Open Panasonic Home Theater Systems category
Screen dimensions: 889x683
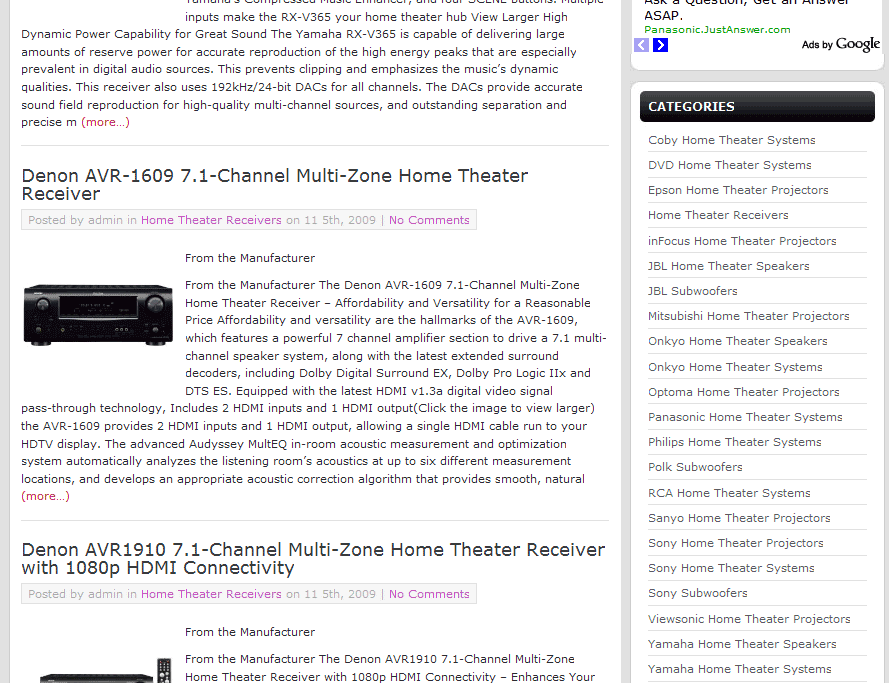[x=745, y=417]
